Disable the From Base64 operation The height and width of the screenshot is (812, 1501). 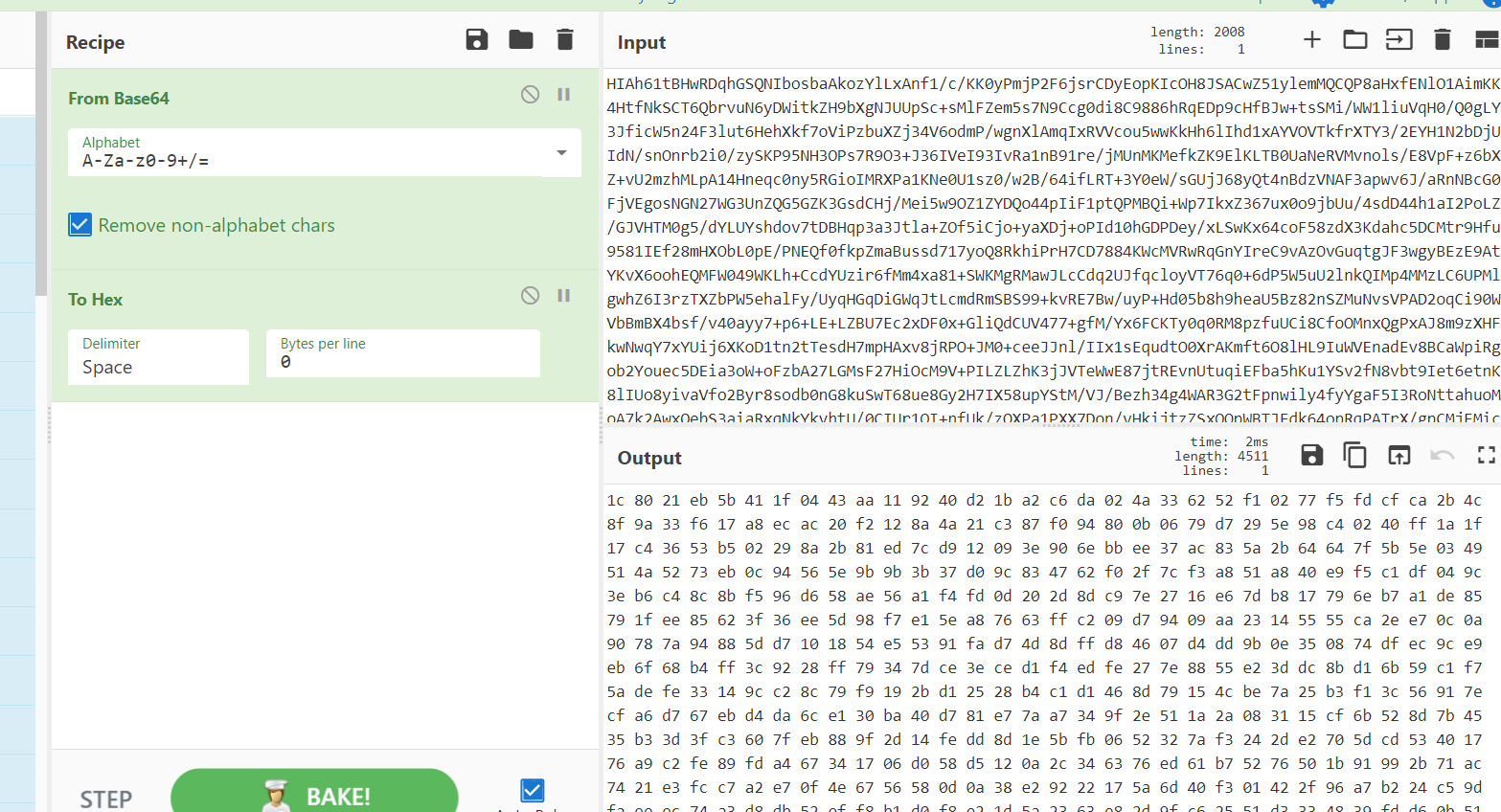530,94
